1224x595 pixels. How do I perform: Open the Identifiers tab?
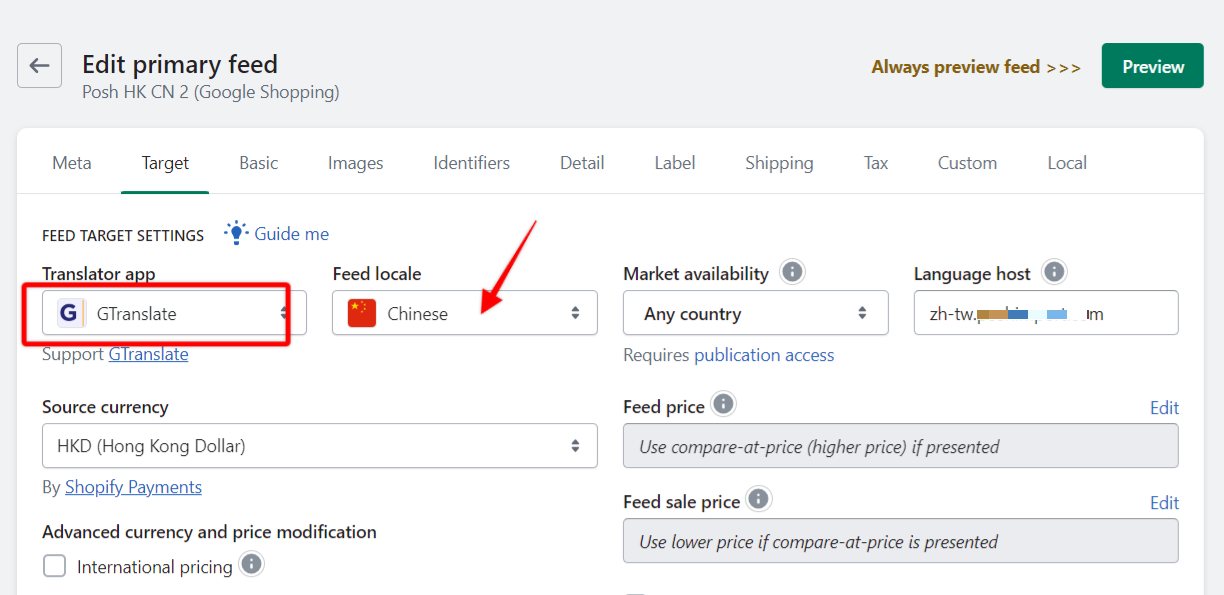471,163
